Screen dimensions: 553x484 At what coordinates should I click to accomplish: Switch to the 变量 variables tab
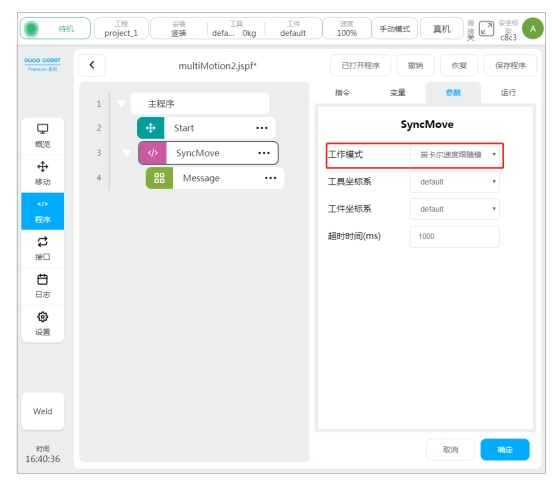[397, 93]
